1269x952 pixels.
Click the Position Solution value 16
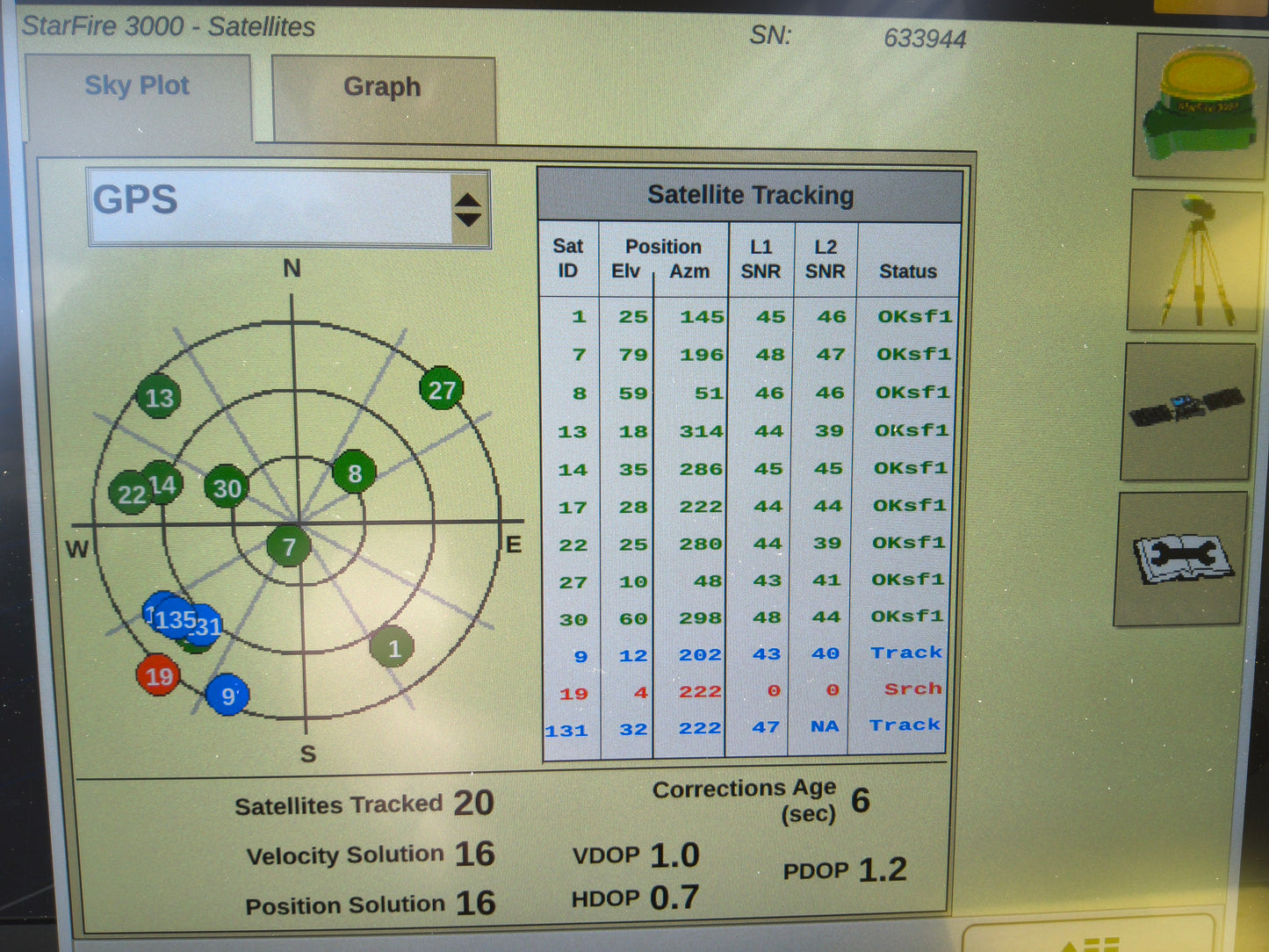(x=475, y=903)
